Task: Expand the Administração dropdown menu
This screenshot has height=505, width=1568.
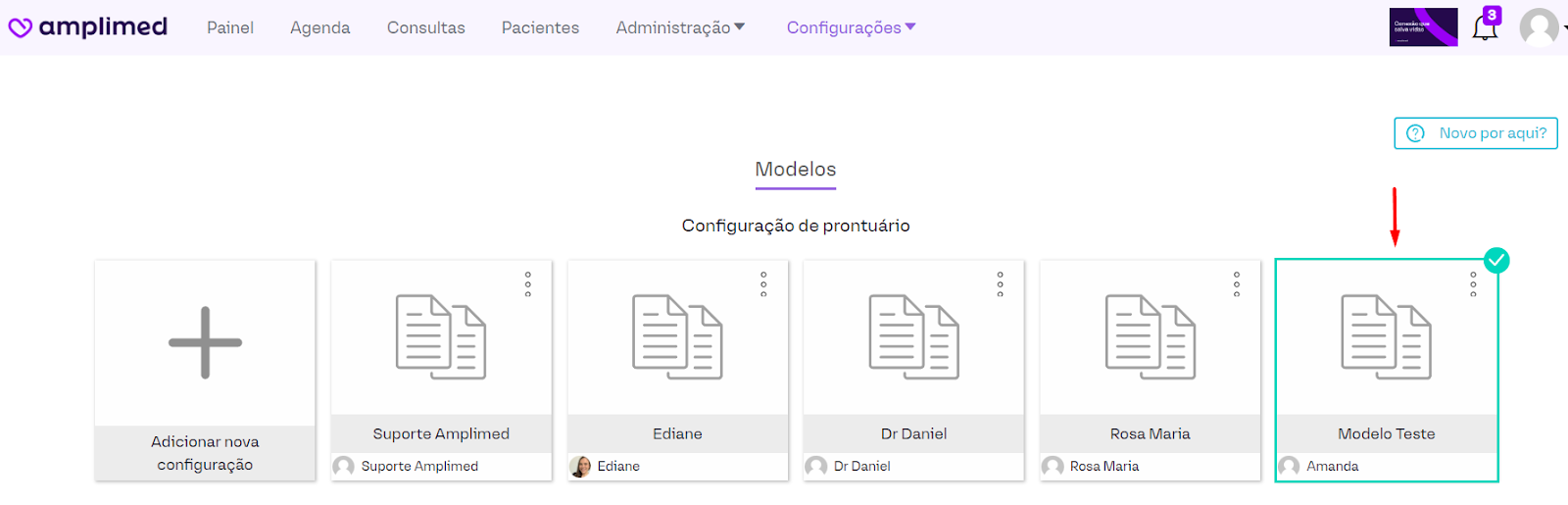Action: (680, 27)
